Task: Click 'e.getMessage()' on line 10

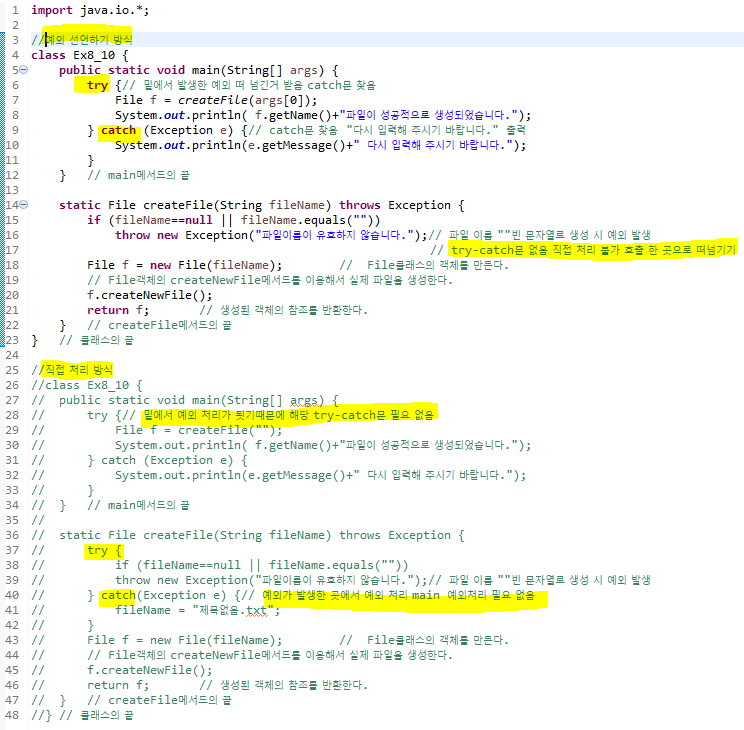Action: 297,145
